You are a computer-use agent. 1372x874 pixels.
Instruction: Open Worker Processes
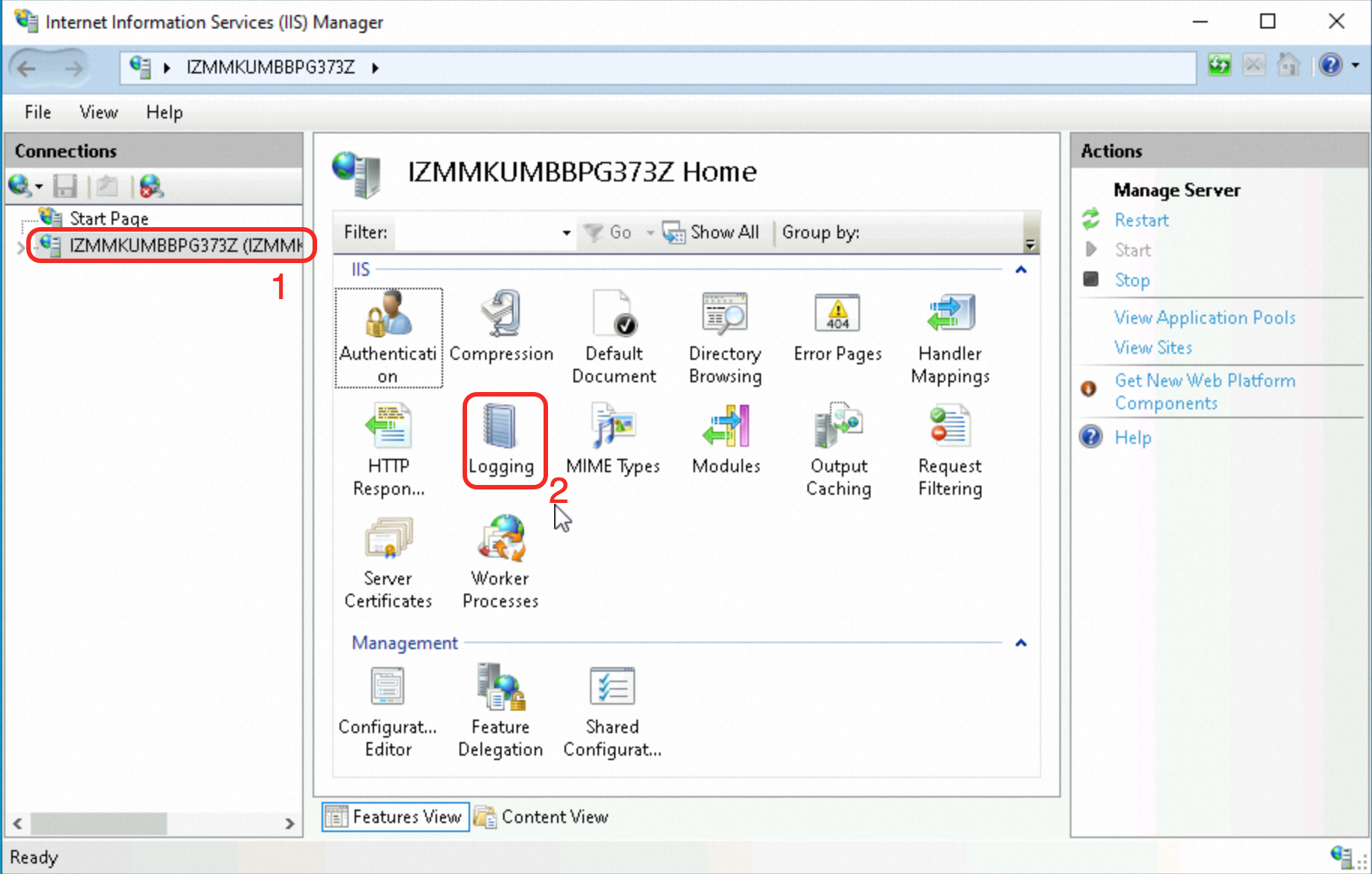click(501, 562)
